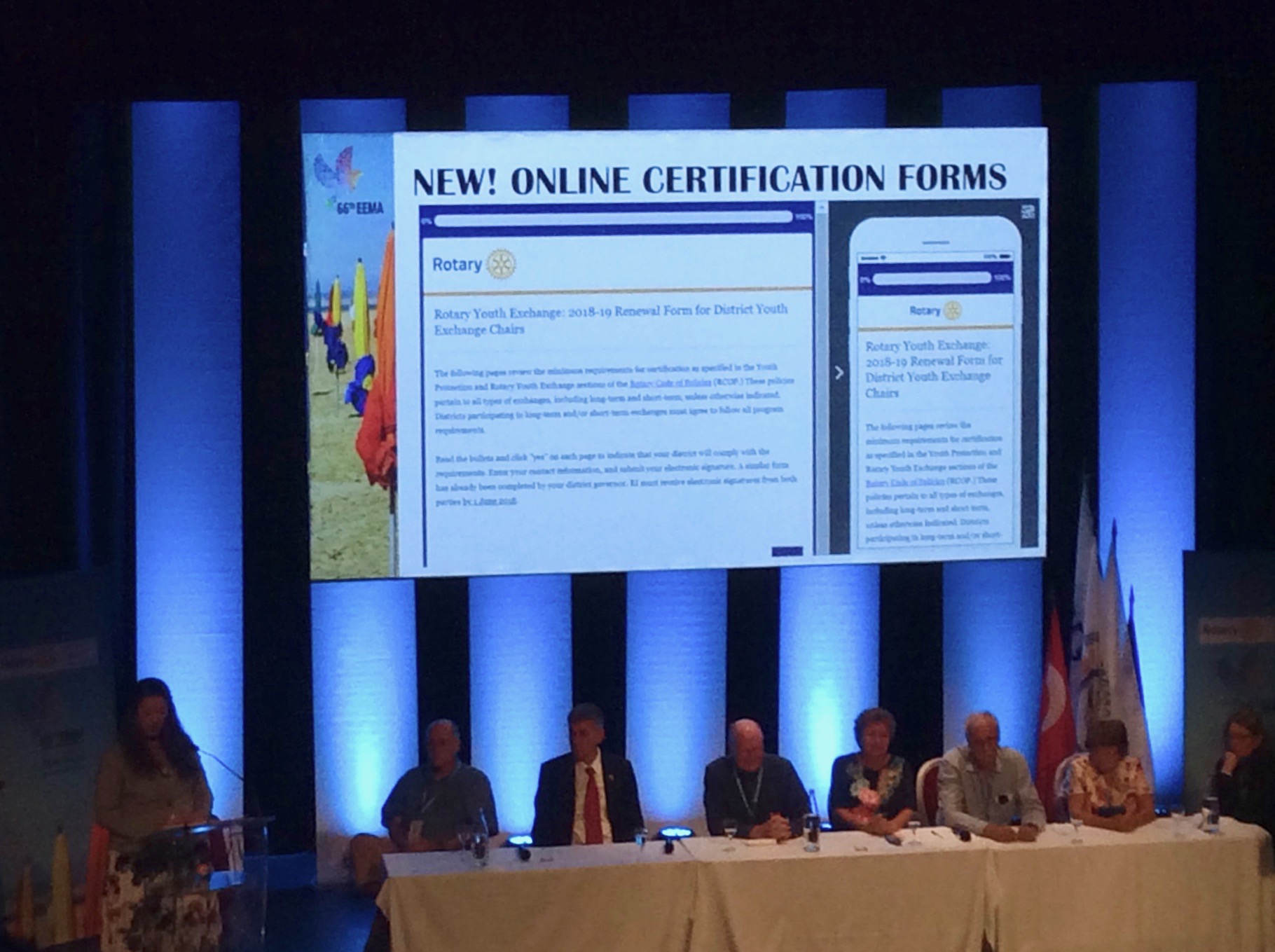
Task: Click the form title "2018-19 Renewal Form" heading
Action: tap(610, 319)
